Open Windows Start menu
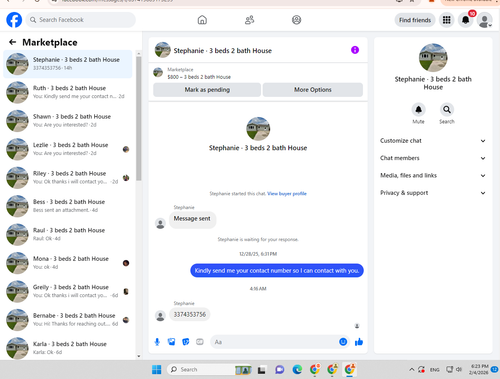Viewport: 500px width, 379px height. click(156, 369)
